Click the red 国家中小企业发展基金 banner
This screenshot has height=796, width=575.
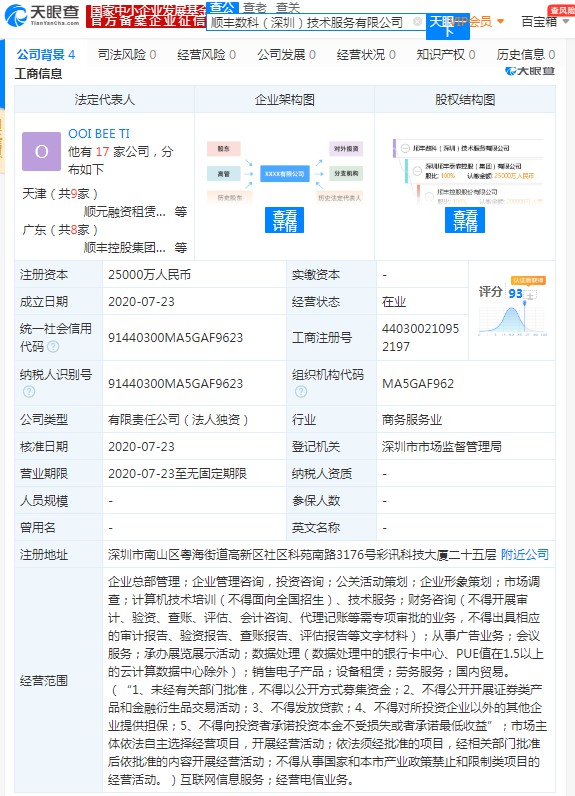tap(146, 16)
